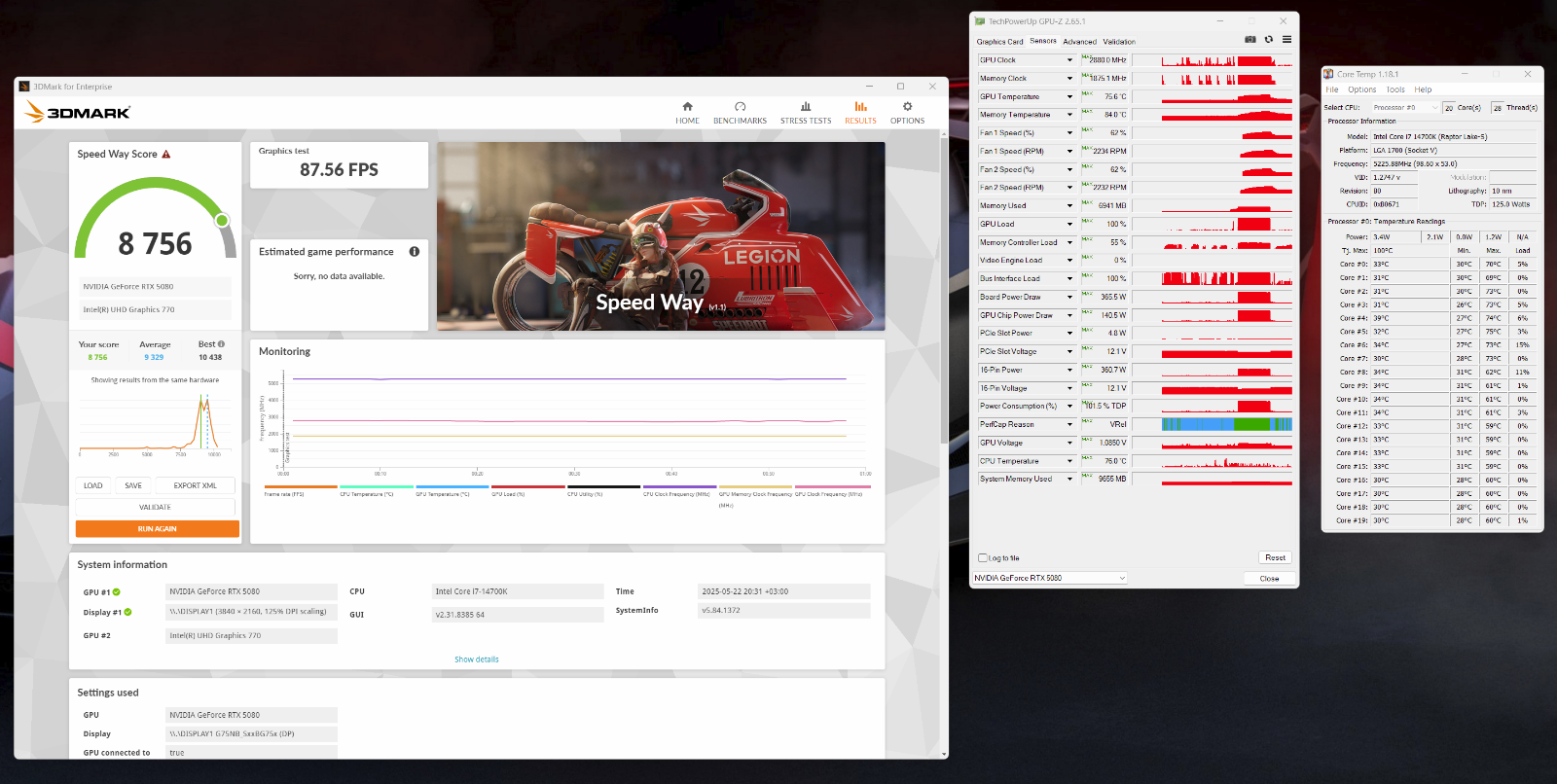Expand the GPU Clock sensor dropdown arrow
The height and width of the screenshot is (784, 1557).
coord(1069,60)
